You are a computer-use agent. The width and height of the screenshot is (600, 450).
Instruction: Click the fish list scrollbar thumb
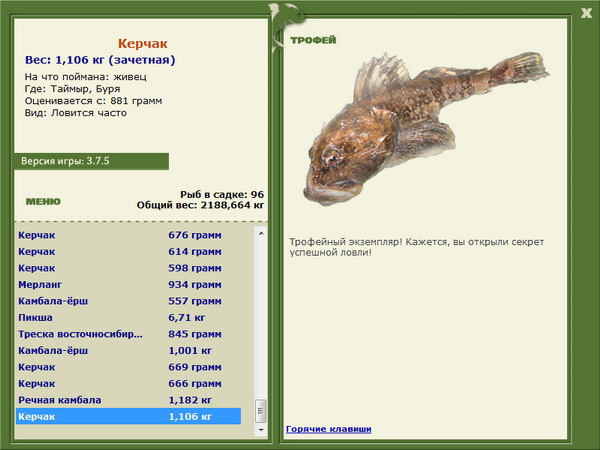[x=261, y=411]
